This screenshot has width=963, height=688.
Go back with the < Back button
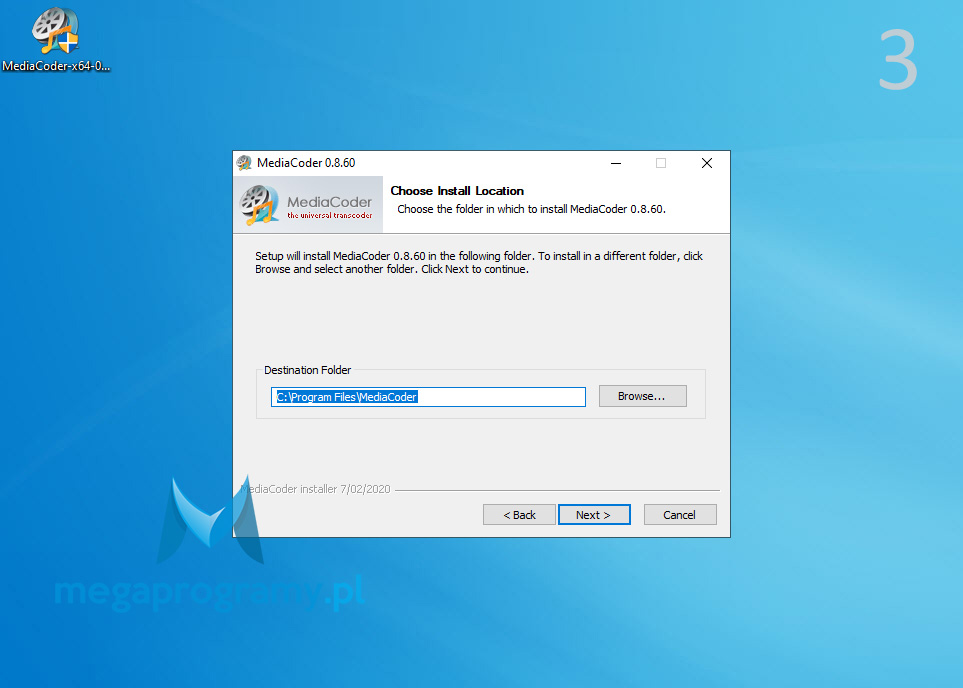point(519,515)
